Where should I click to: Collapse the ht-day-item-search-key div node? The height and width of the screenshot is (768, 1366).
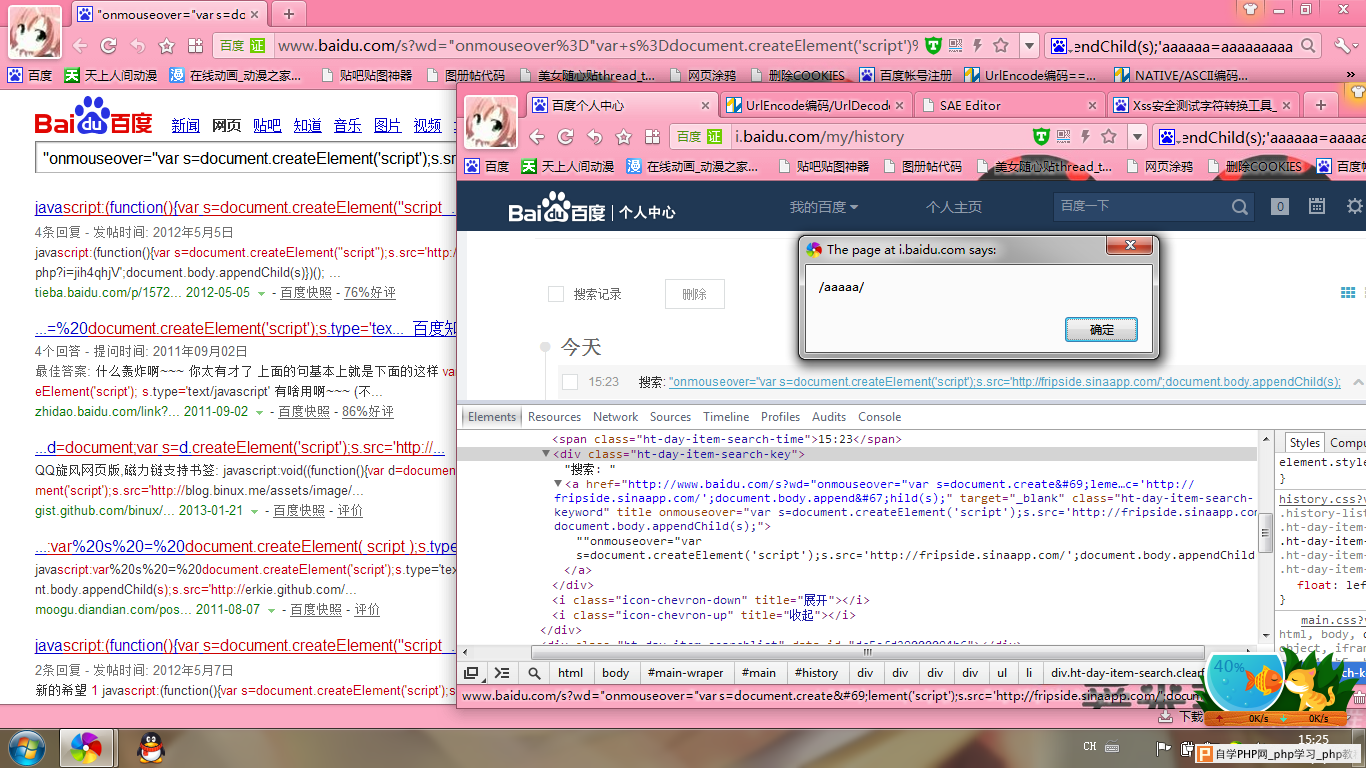coord(546,454)
